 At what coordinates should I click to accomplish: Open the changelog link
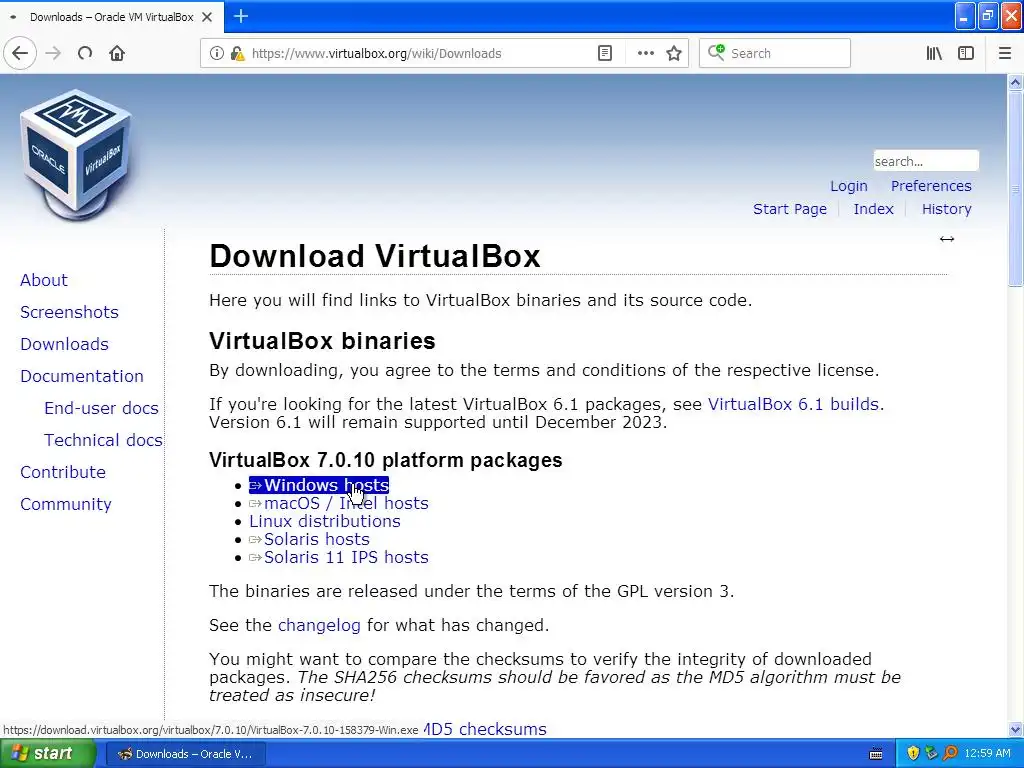click(319, 626)
